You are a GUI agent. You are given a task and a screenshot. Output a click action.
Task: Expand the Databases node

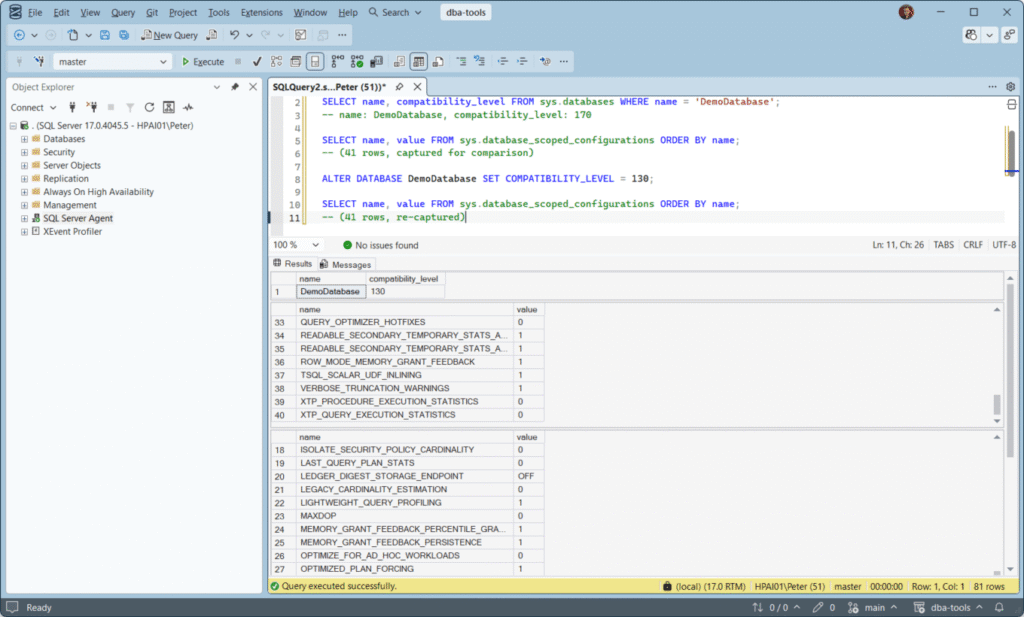(24, 139)
